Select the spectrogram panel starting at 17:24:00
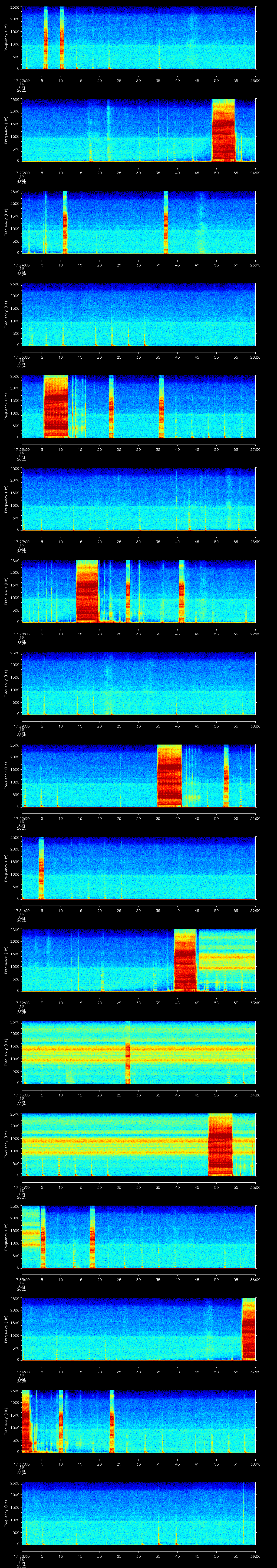This screenshot has width=277, height=1568. [139, 223]
